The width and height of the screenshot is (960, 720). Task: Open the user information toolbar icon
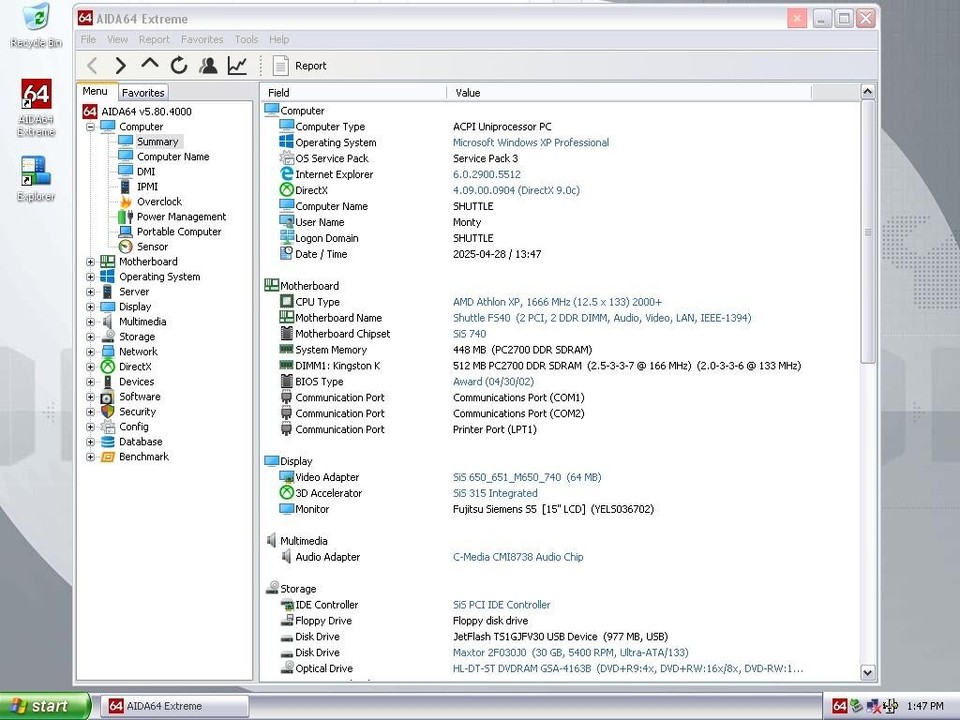point(208,65)
